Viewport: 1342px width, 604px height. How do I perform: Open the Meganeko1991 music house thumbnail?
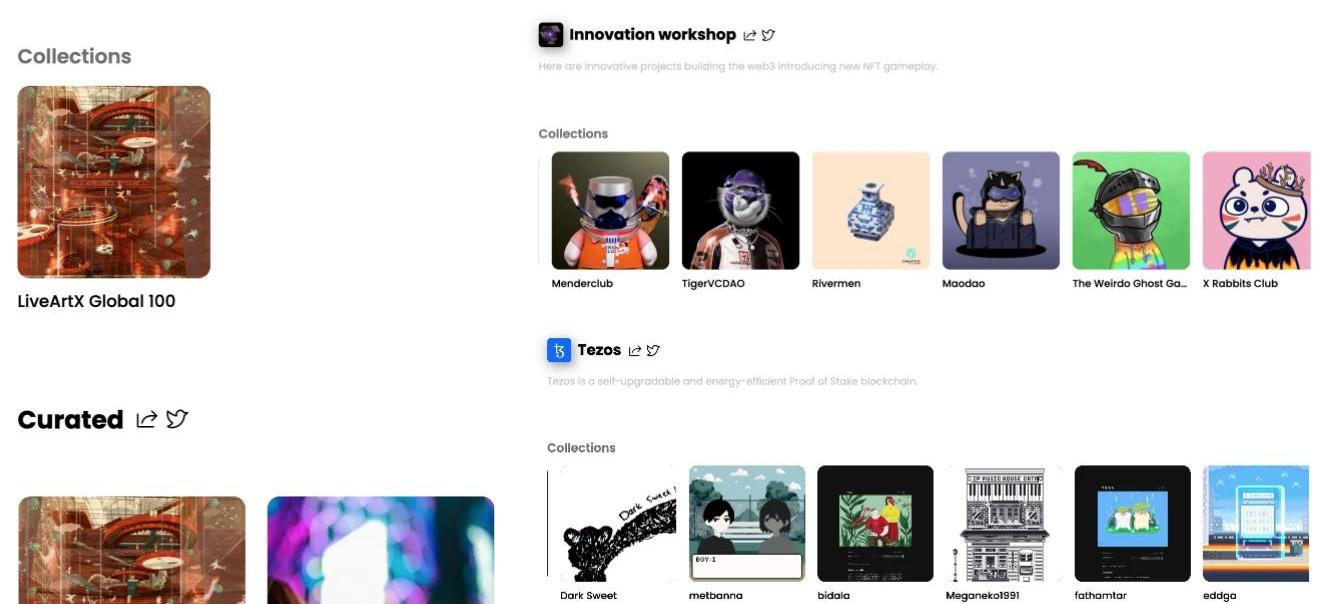pos(1004,523)
